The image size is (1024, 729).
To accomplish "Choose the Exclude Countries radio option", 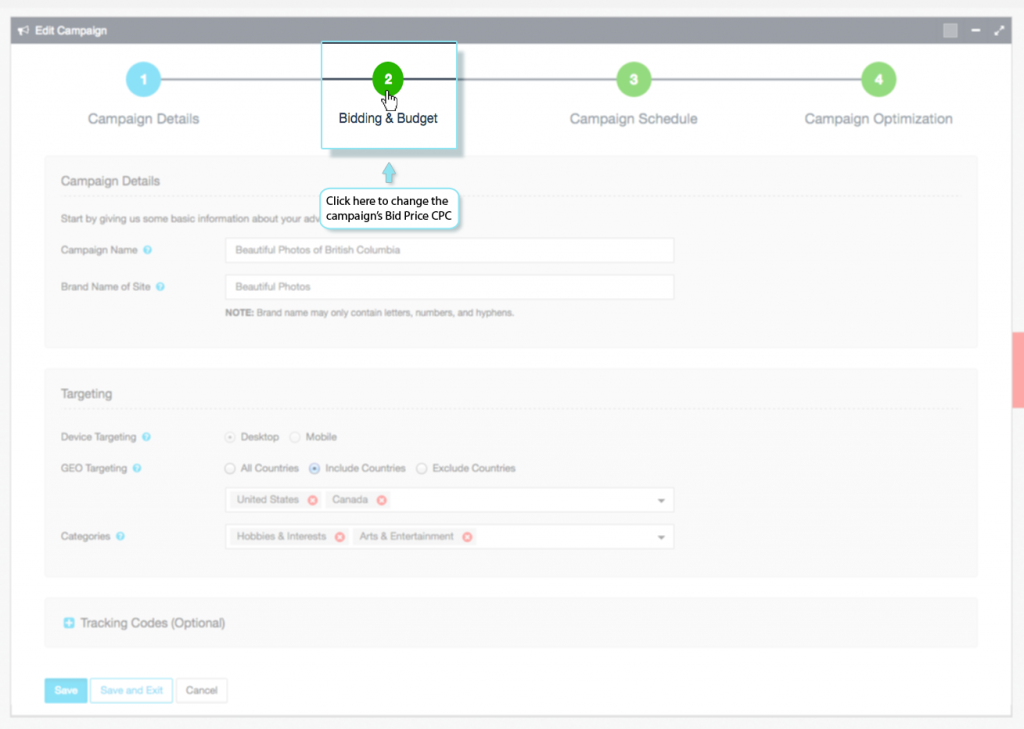I will point(422,468).
